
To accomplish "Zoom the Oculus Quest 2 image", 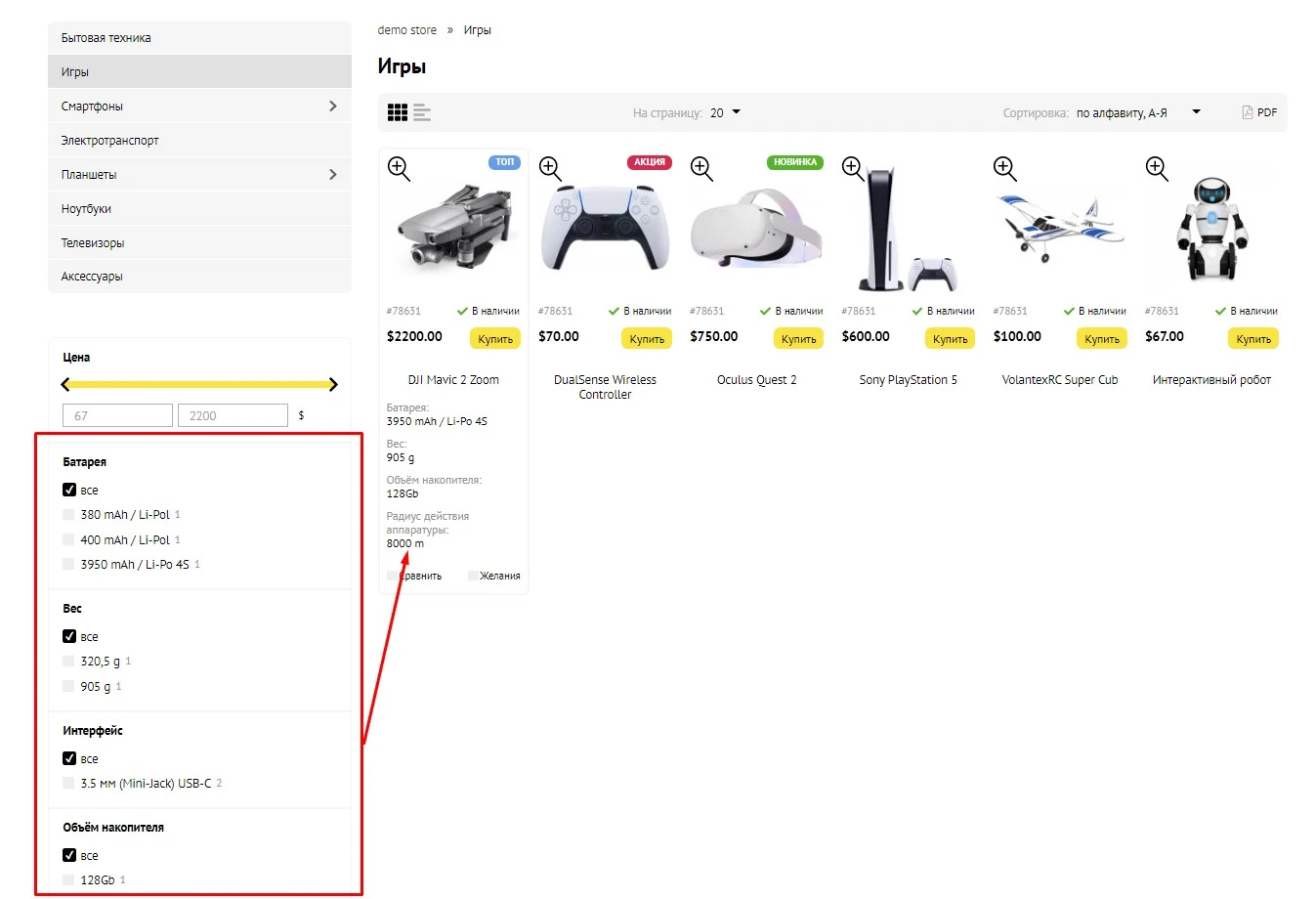I will [701, 168].
